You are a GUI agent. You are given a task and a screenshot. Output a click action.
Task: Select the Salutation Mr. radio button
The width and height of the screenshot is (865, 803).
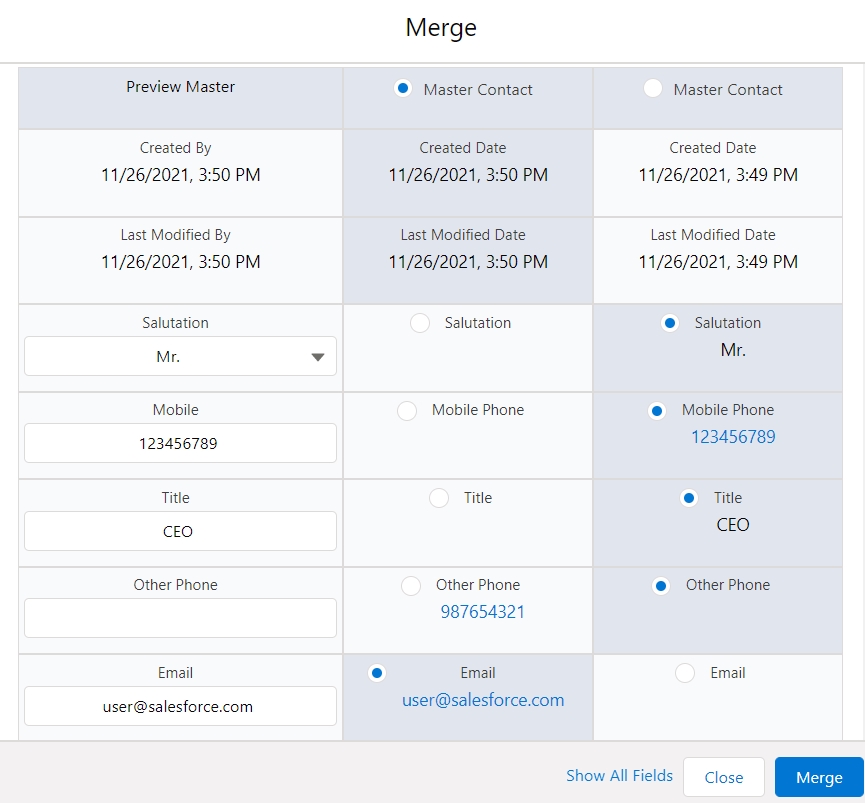670,323
